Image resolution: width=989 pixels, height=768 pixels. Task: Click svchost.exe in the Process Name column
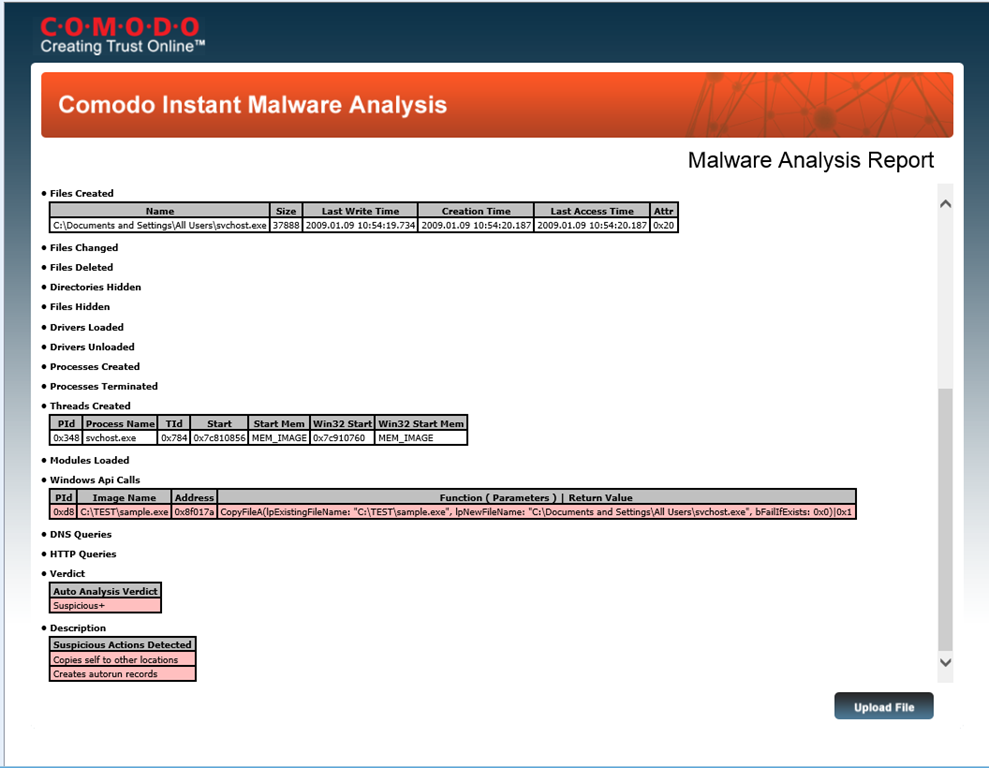120,438
